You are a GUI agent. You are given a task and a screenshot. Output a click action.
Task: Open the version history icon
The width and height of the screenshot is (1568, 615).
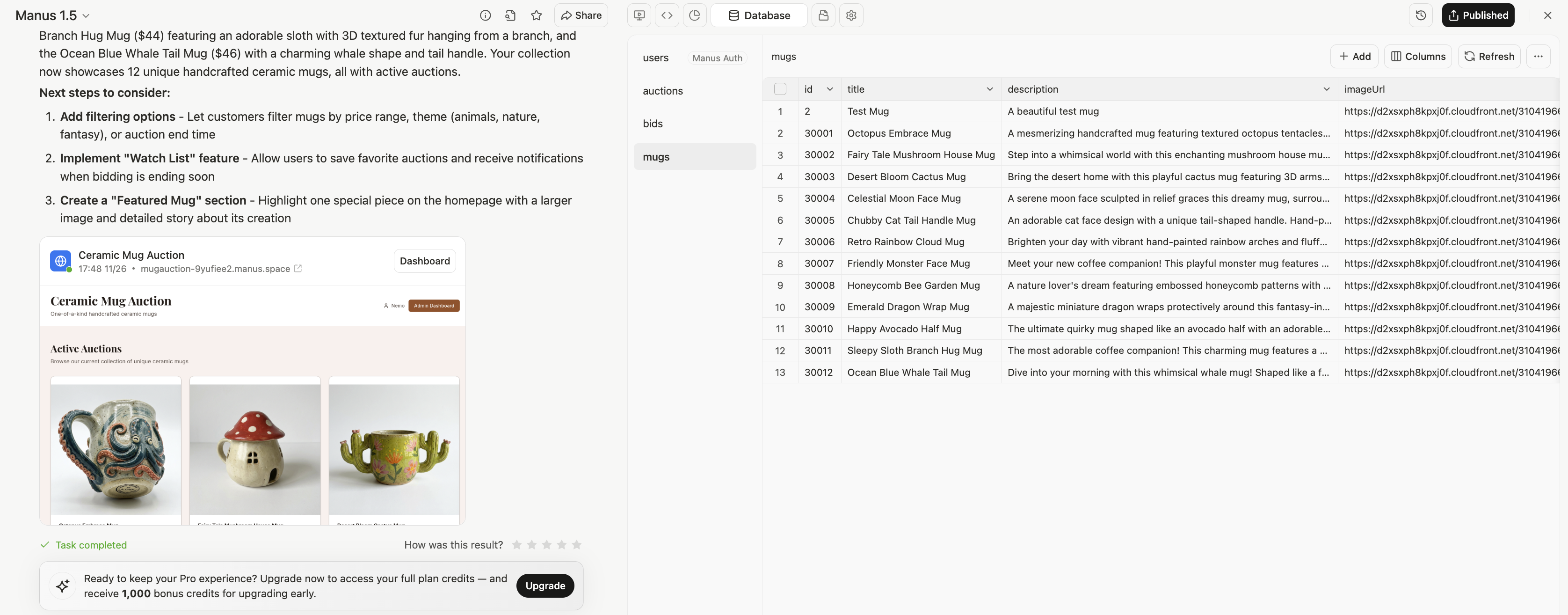(x=1421, y=15)
